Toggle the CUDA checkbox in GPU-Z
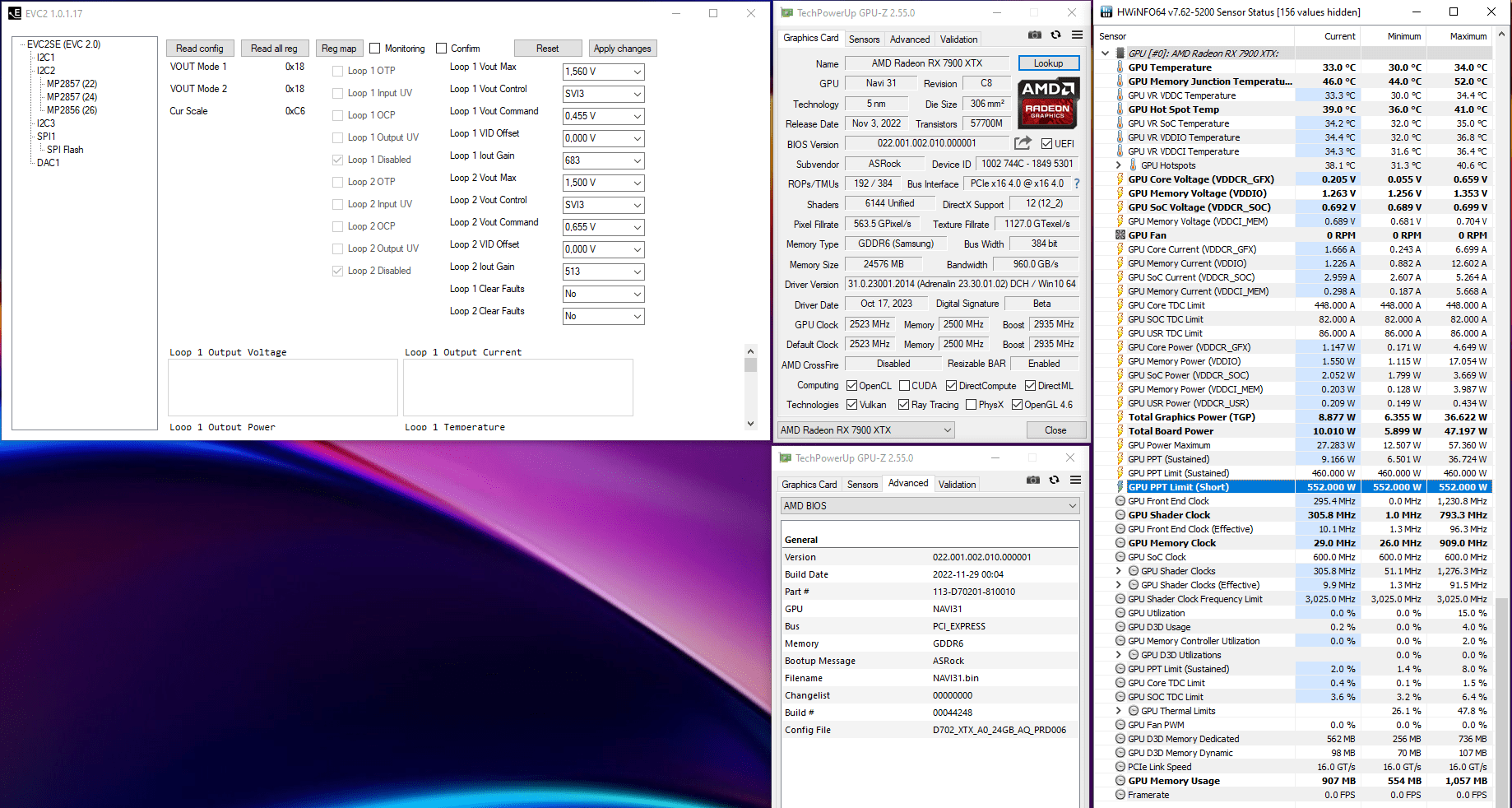Image resolution: width=1512 pixels, height=808 pixels. point(904,386)
